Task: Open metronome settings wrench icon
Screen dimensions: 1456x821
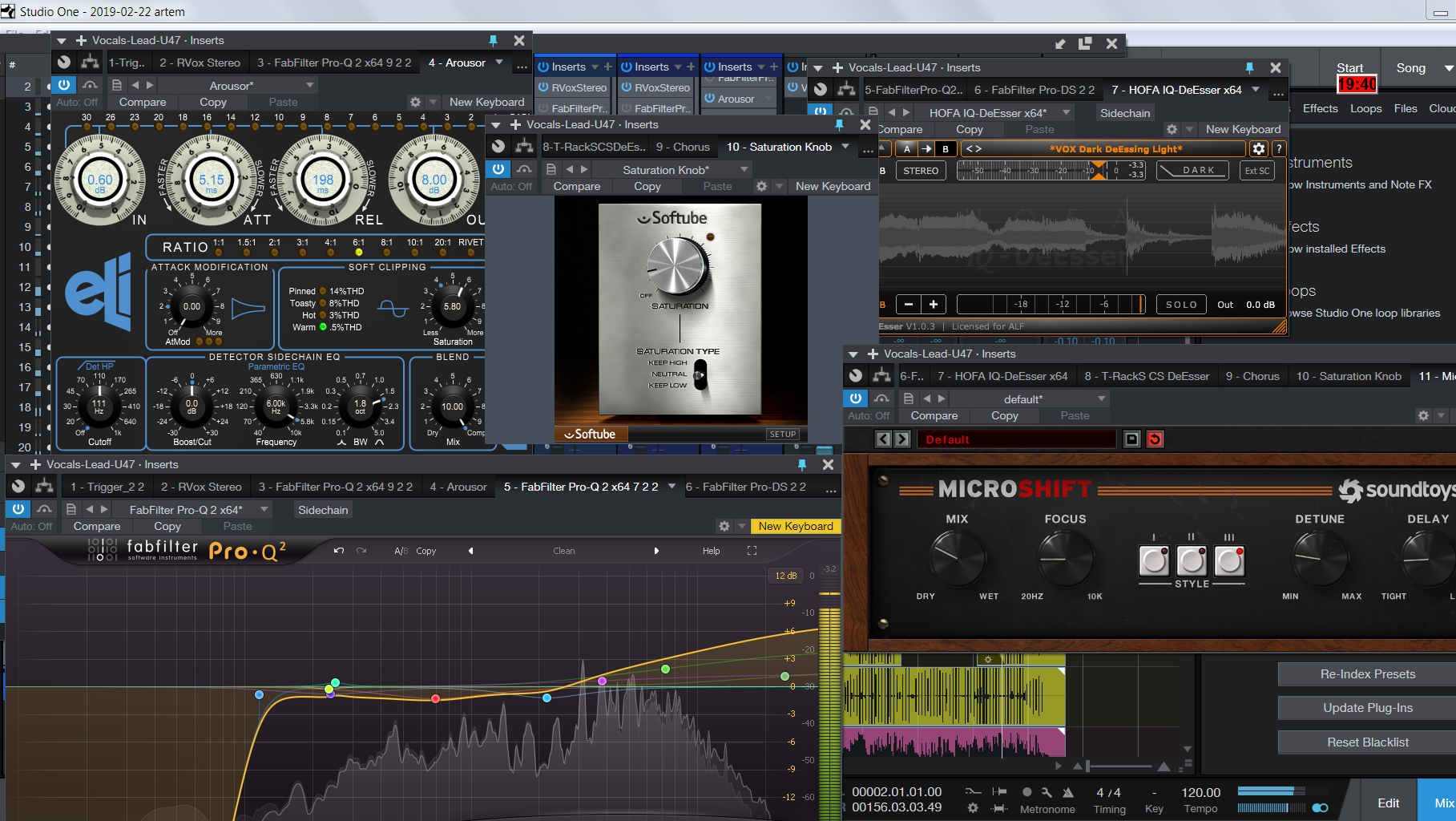Action: click(1047, 792)
